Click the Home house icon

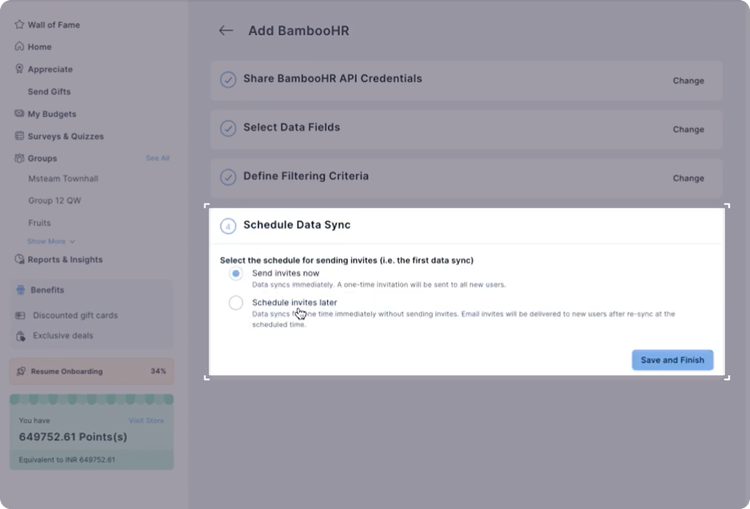tap(19, 46)
